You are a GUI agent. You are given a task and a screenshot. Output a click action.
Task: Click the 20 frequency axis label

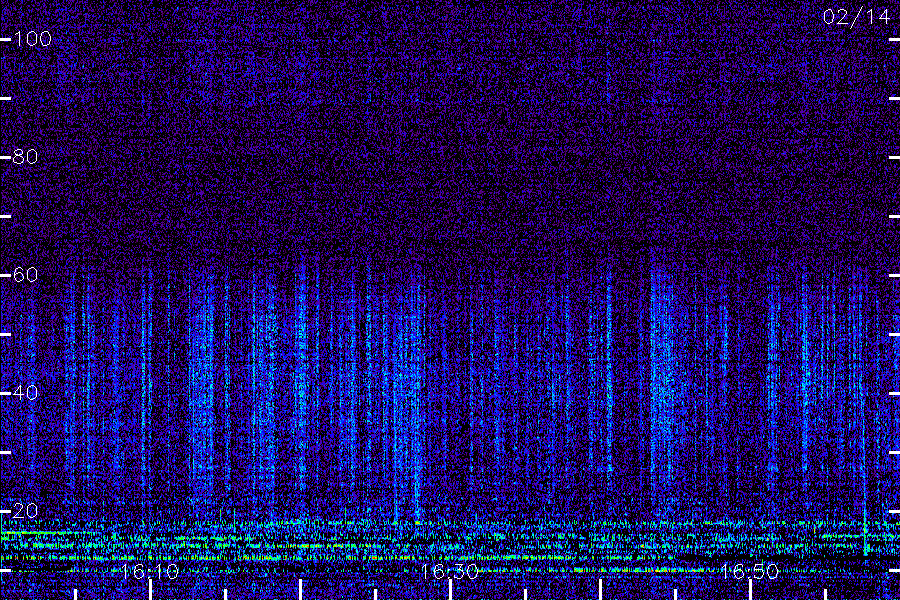coord(25,510)
